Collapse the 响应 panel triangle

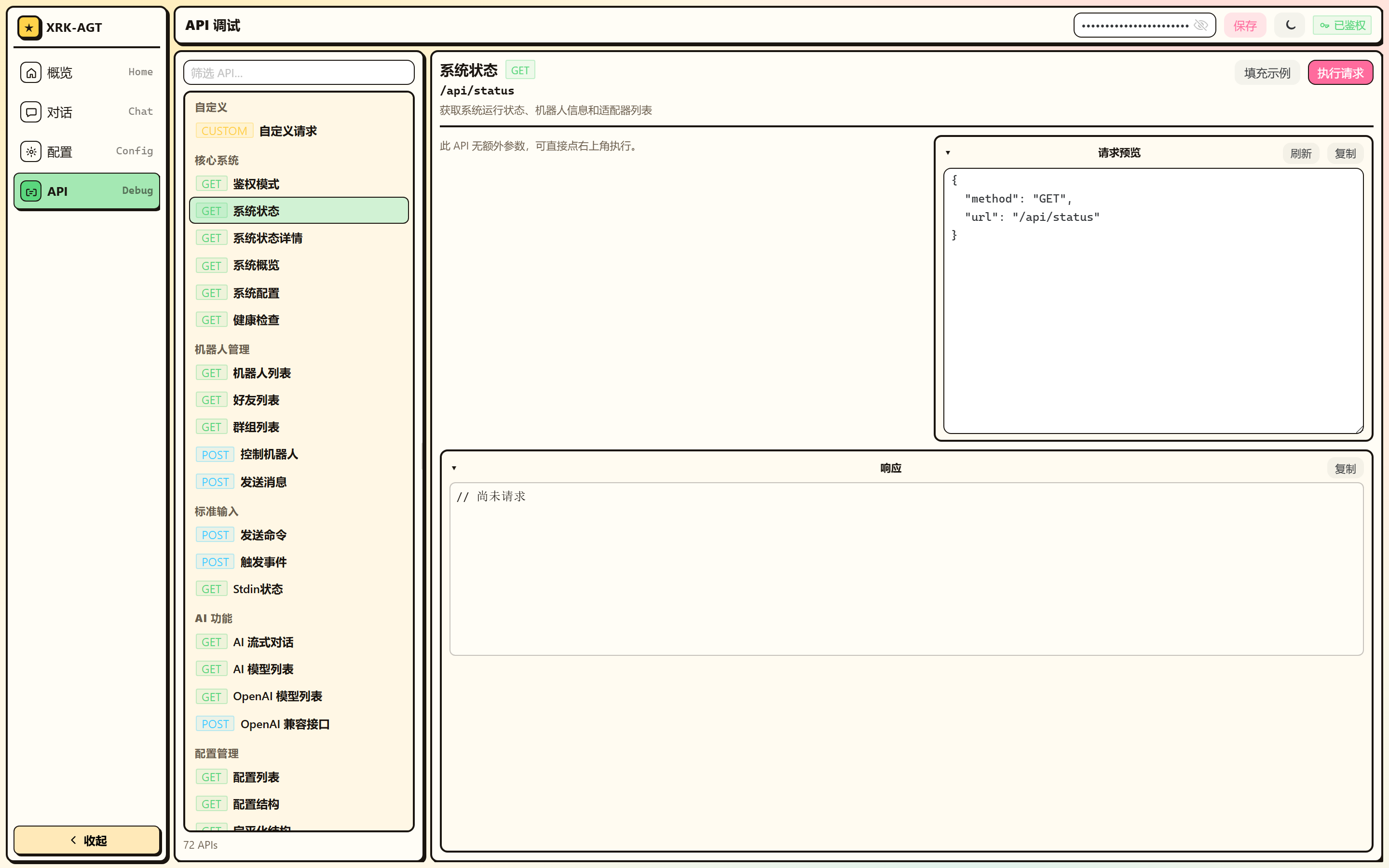pyautogui.click(x=454, y=468)
